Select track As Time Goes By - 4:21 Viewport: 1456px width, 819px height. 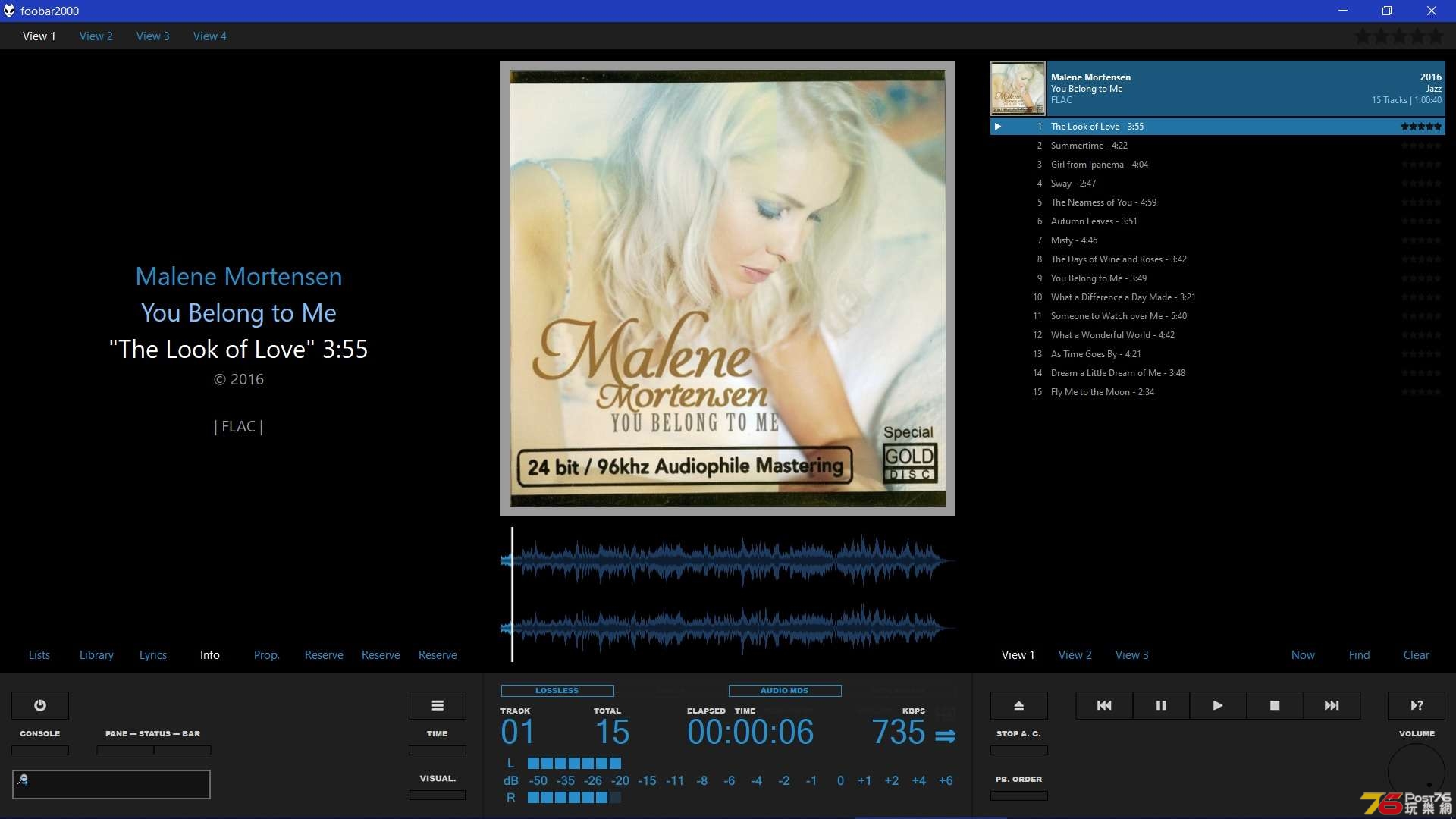1218,354
